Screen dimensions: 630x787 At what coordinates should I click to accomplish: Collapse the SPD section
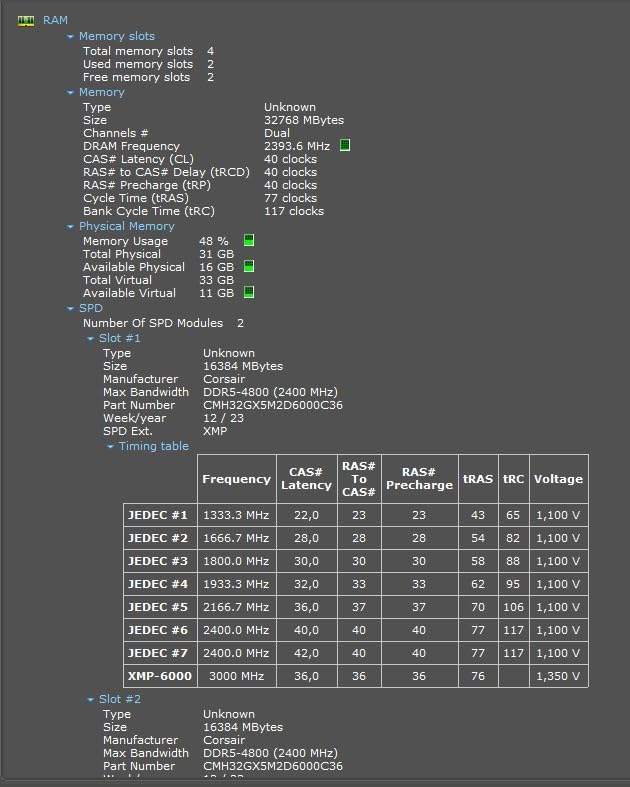[70, 309]
